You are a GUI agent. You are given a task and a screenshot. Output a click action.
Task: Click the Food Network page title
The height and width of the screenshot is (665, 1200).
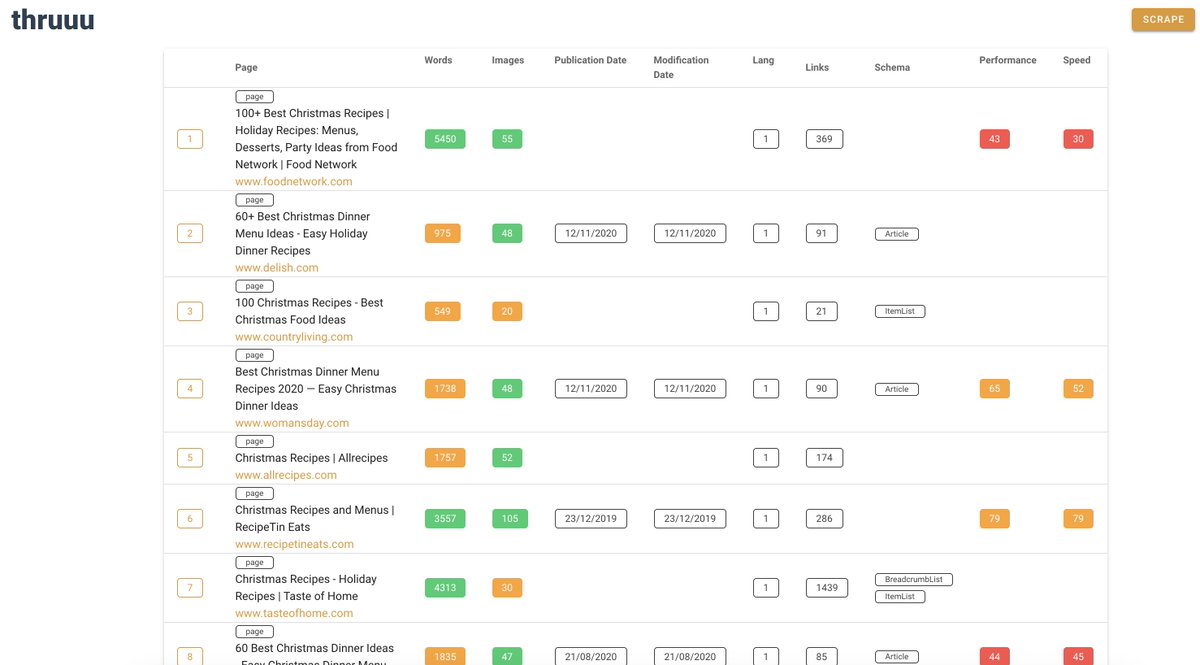pyautogui.click(x=316, y=139)
